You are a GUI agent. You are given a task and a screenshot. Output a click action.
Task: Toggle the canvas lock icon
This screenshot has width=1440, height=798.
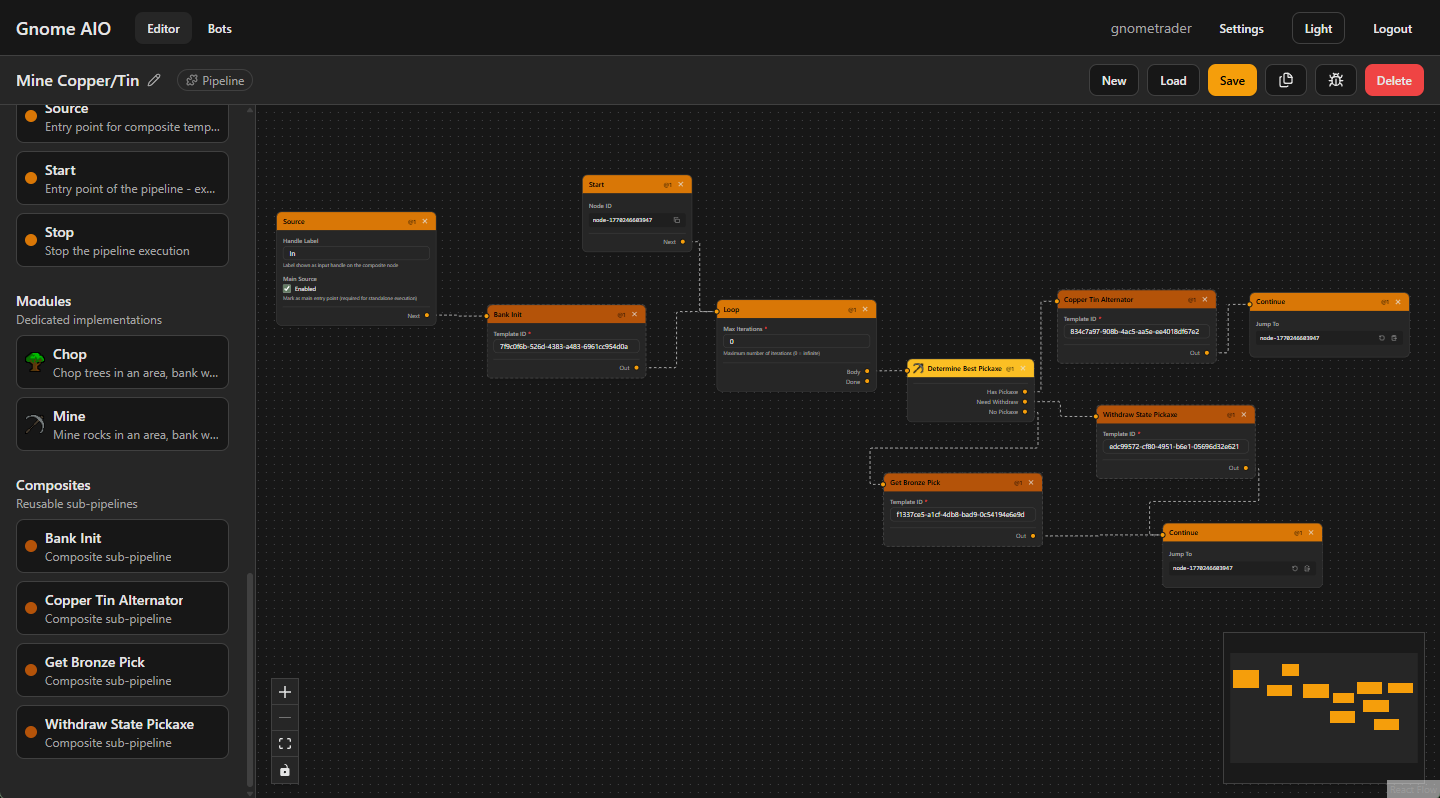285,770
